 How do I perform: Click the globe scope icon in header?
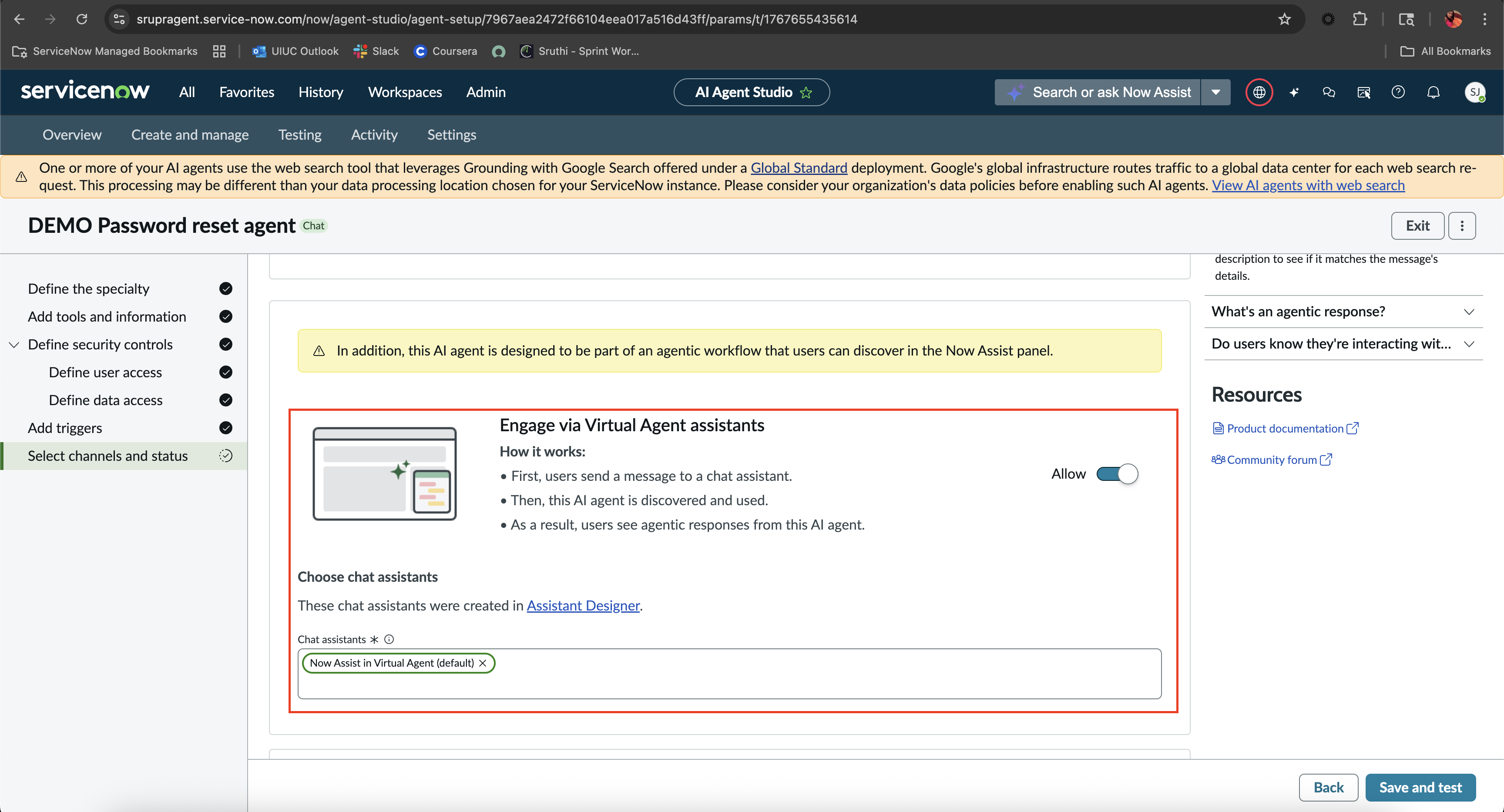tap(1259, 92)
